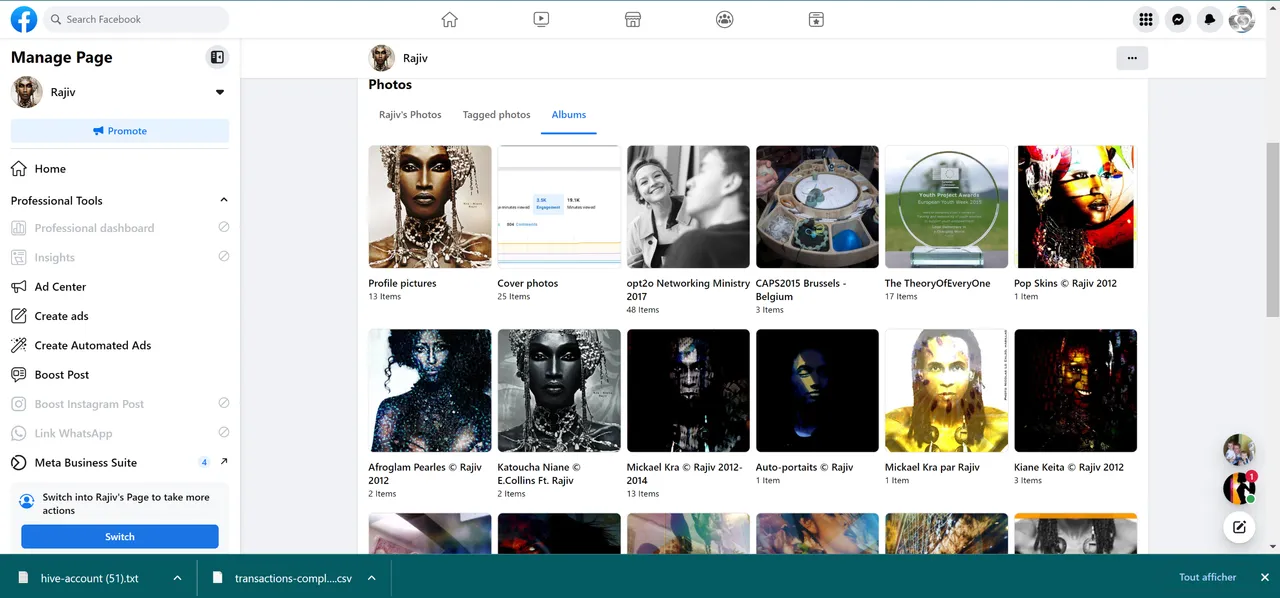The width and height of the screenshot is (1280, 598).
Task: Toggle the Manage Page sidebar collapse icon
Action: click(217, 57)
